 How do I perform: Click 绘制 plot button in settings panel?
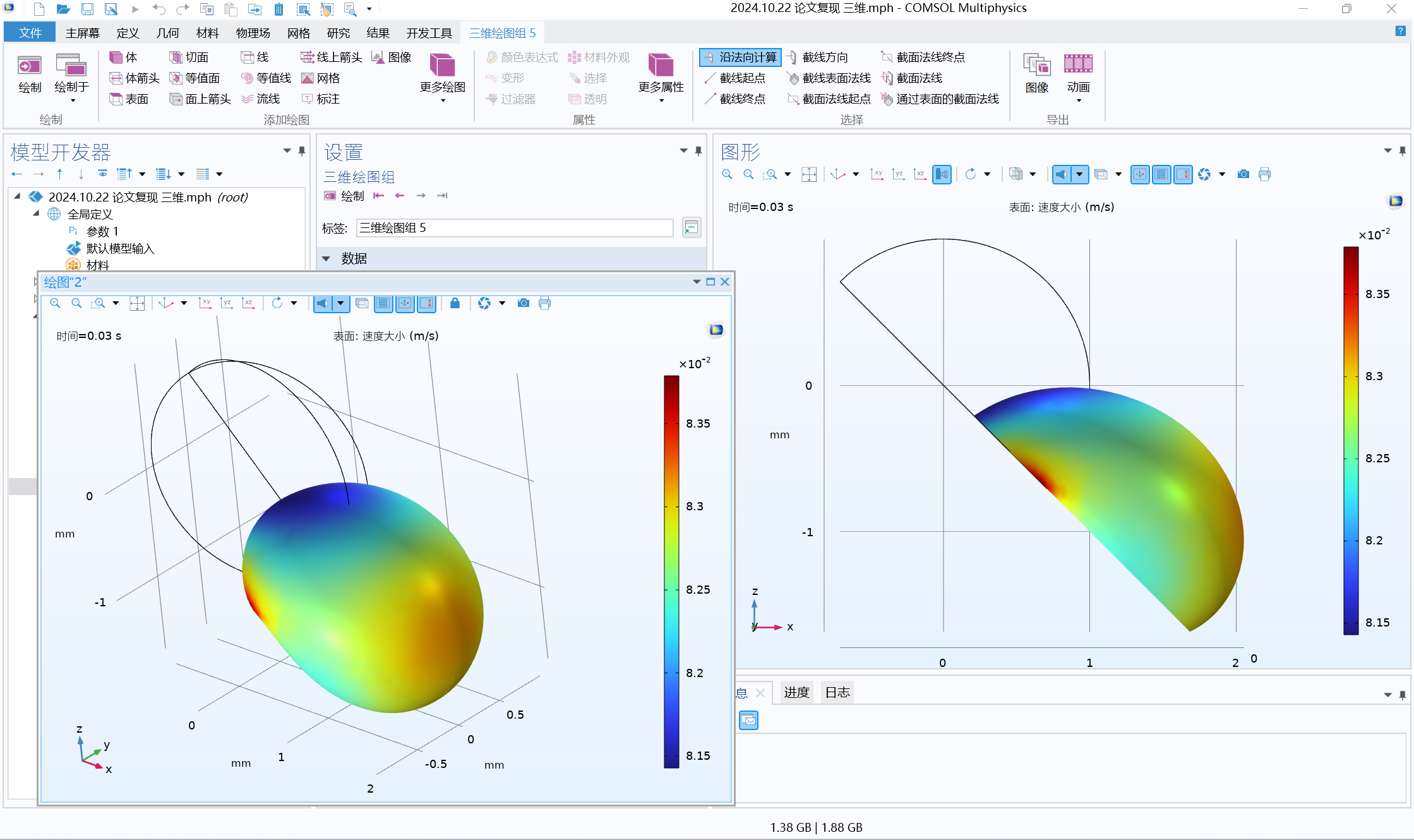click(x=344, y=196)
